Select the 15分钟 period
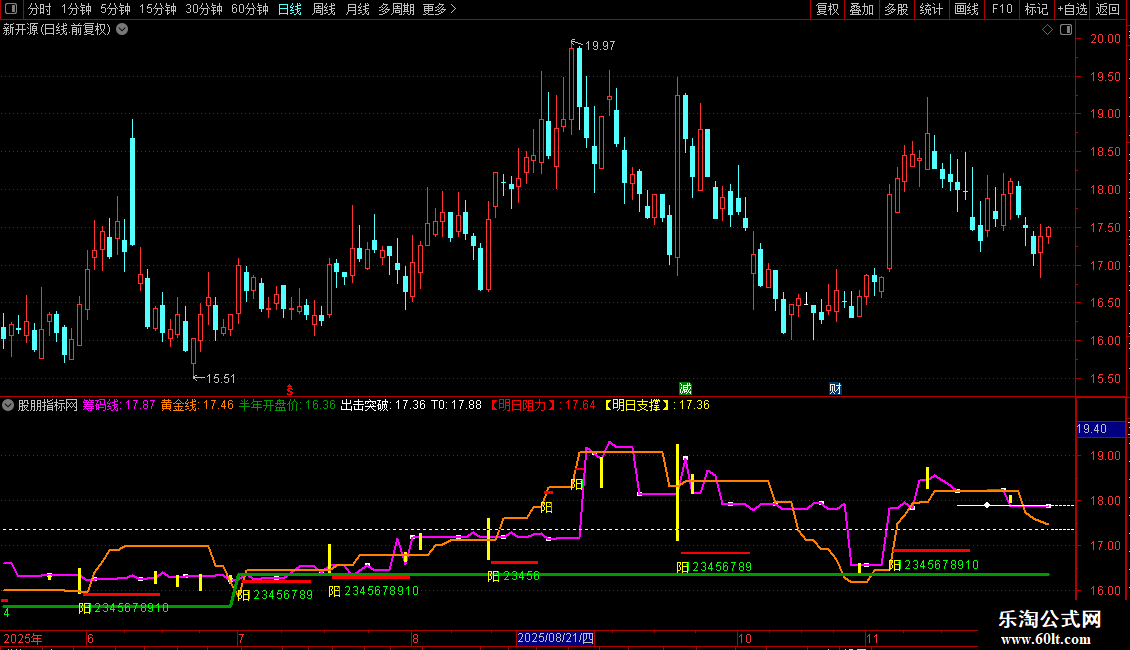This screenshot has height=650, width=1130. [158, 9]
